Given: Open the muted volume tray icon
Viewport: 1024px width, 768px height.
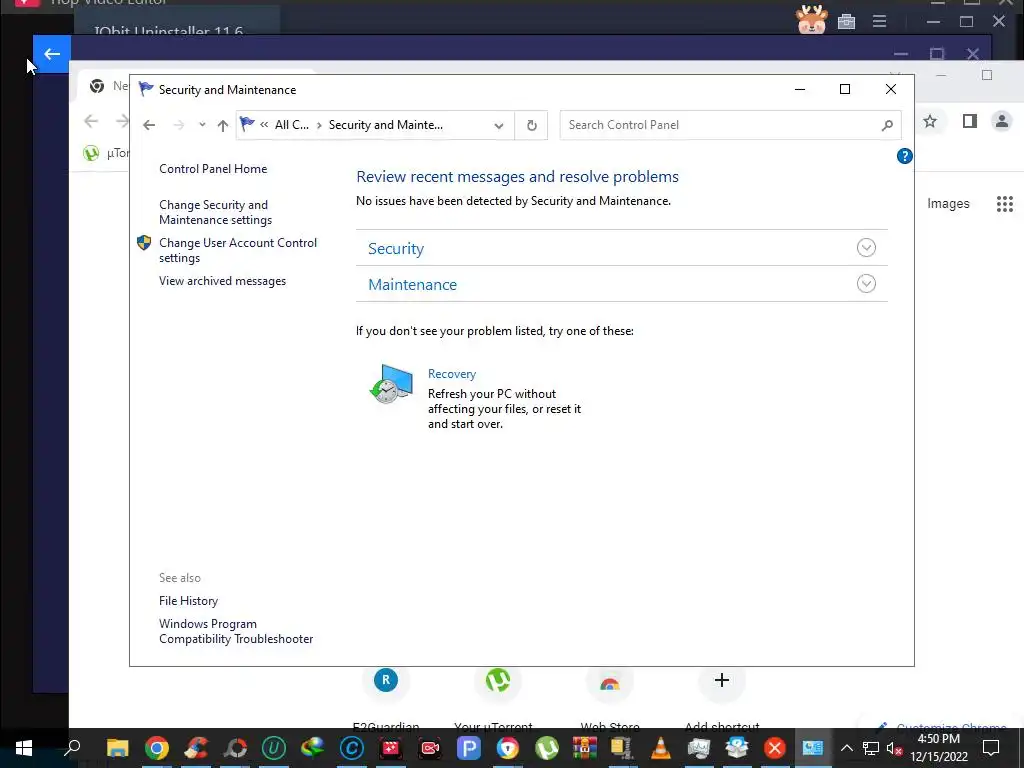Looking at the screenshot, I should tap(895, 748).
